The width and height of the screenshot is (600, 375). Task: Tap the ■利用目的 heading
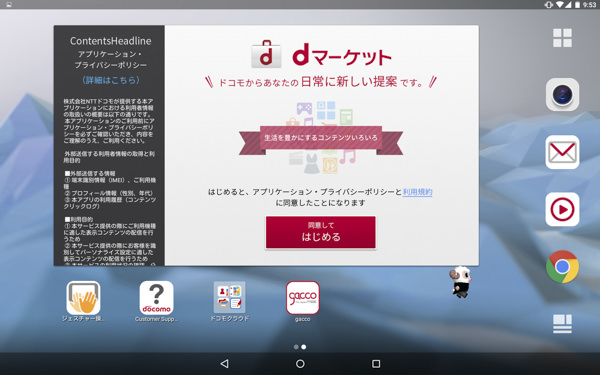79,219
